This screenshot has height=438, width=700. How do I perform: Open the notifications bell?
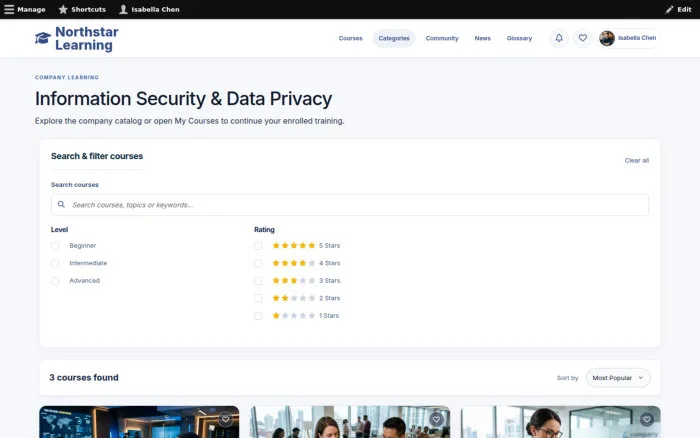coord(559,38)
